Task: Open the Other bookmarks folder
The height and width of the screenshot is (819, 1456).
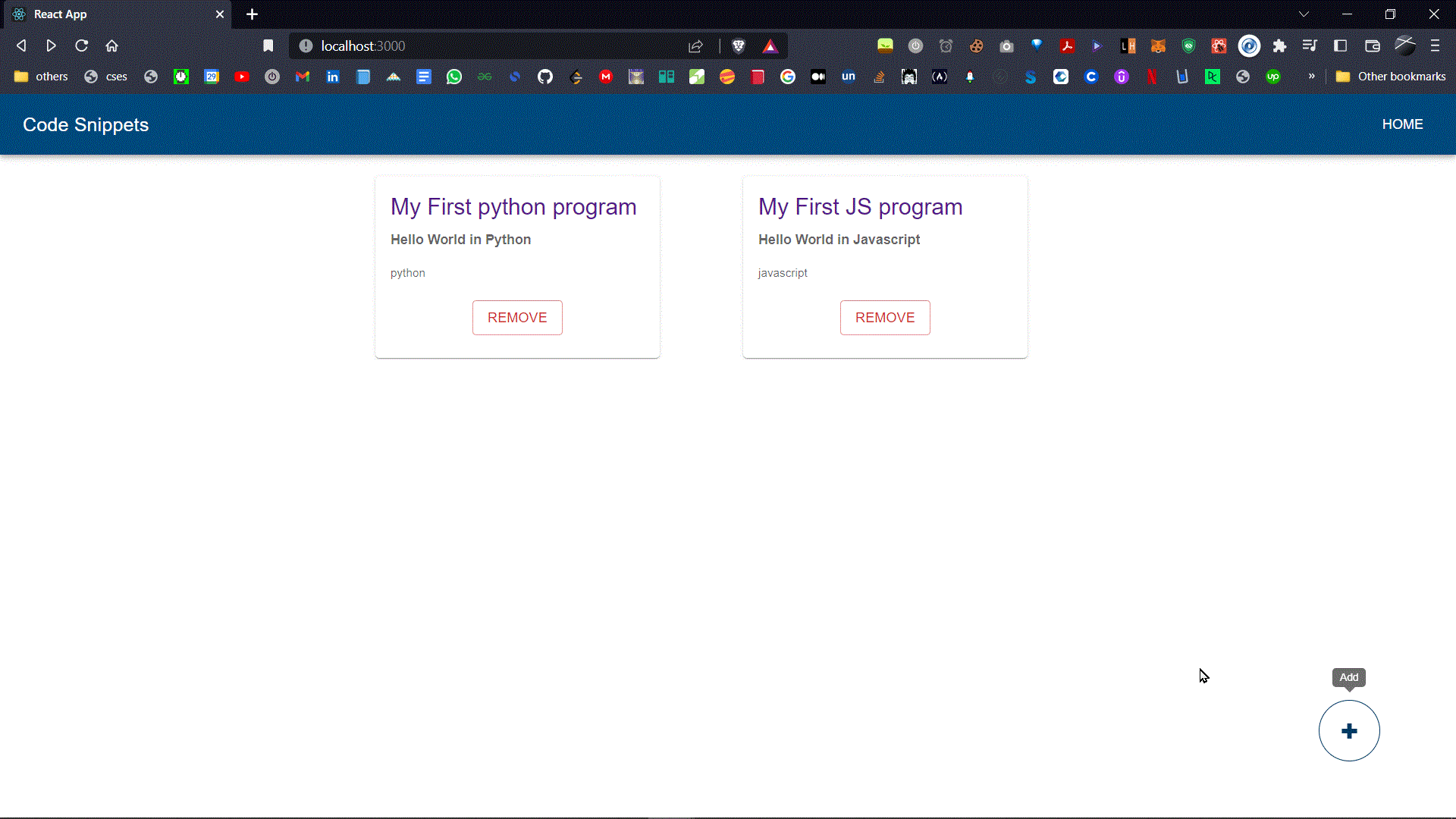Action: [1391, 77]
